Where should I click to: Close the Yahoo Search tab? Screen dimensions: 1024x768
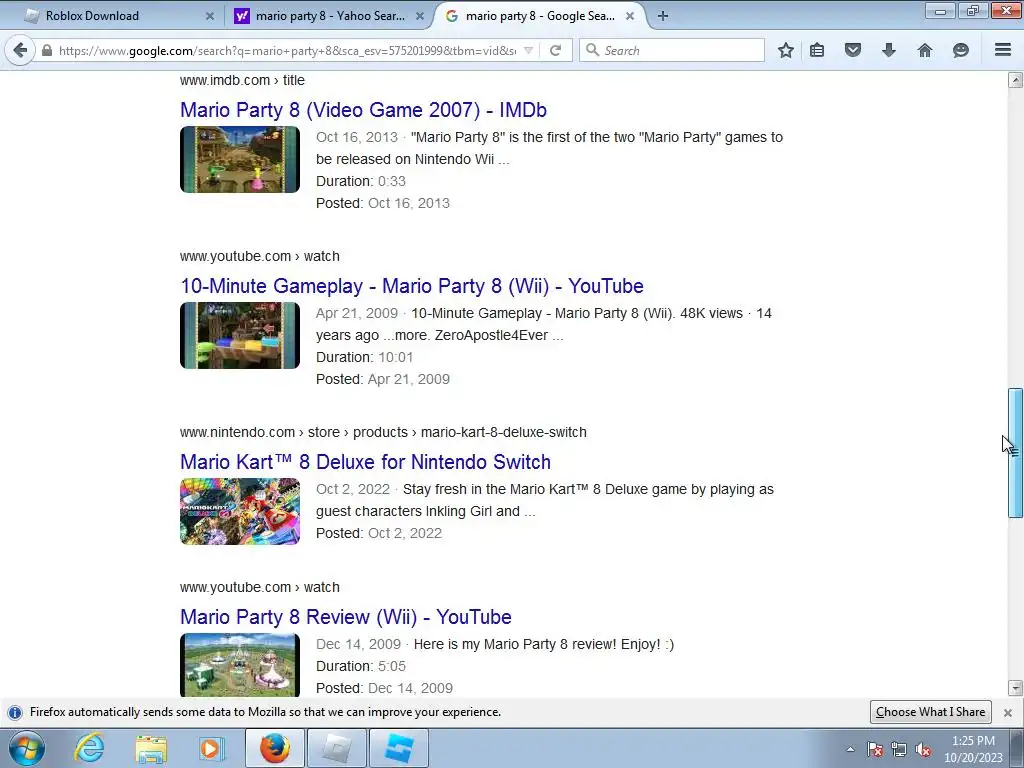click(x=420, y=16)
